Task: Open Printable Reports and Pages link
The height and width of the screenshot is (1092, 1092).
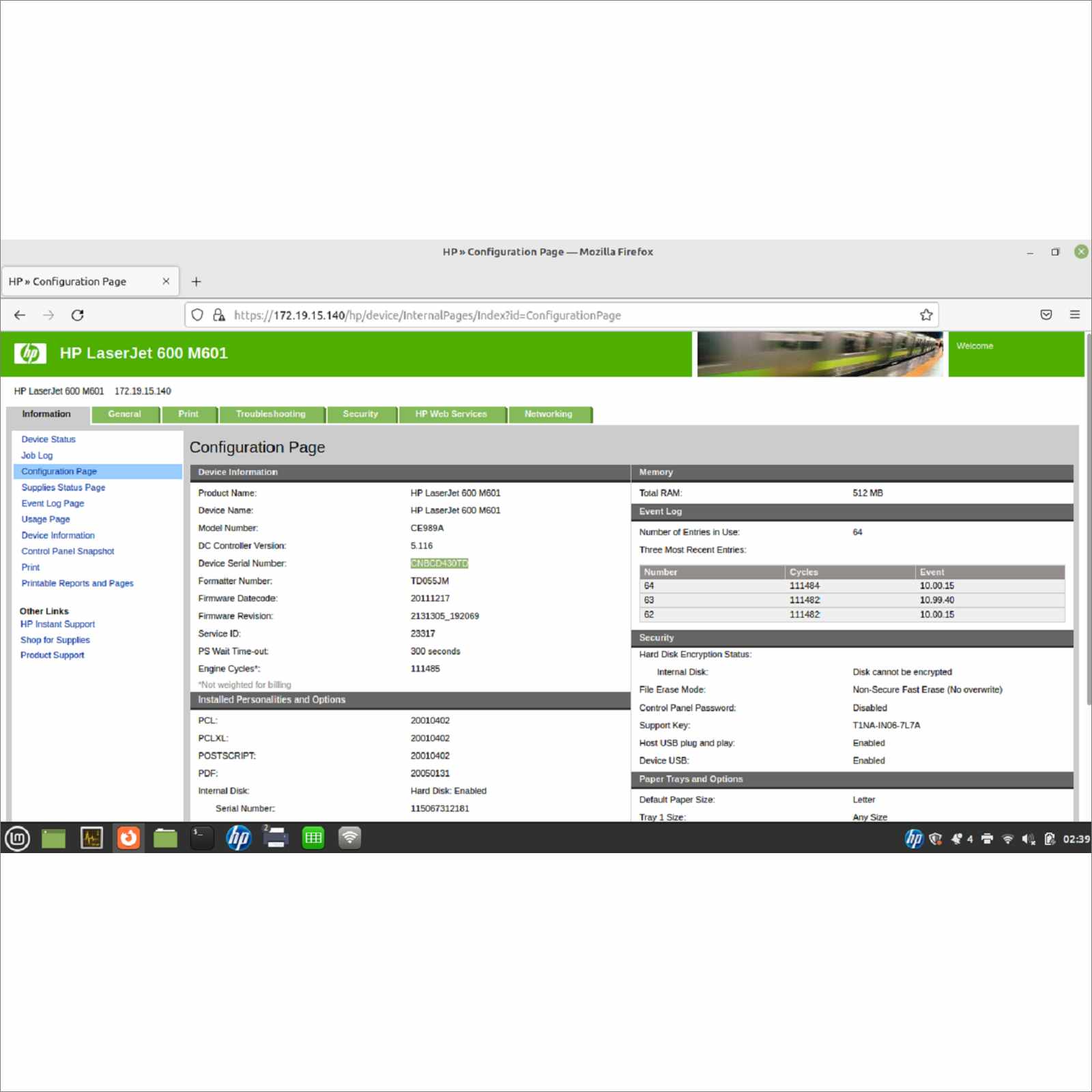Action: coord(77,584)
